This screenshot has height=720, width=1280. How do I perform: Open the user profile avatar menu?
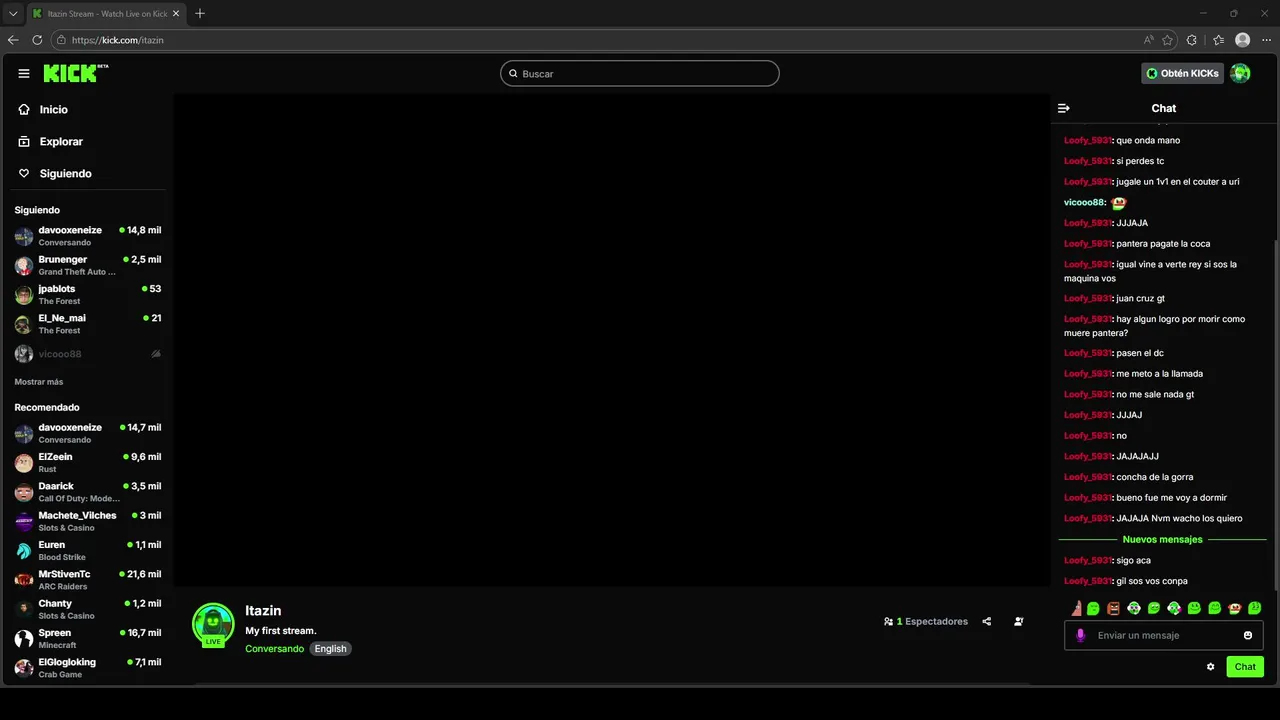pos(1240,73)
